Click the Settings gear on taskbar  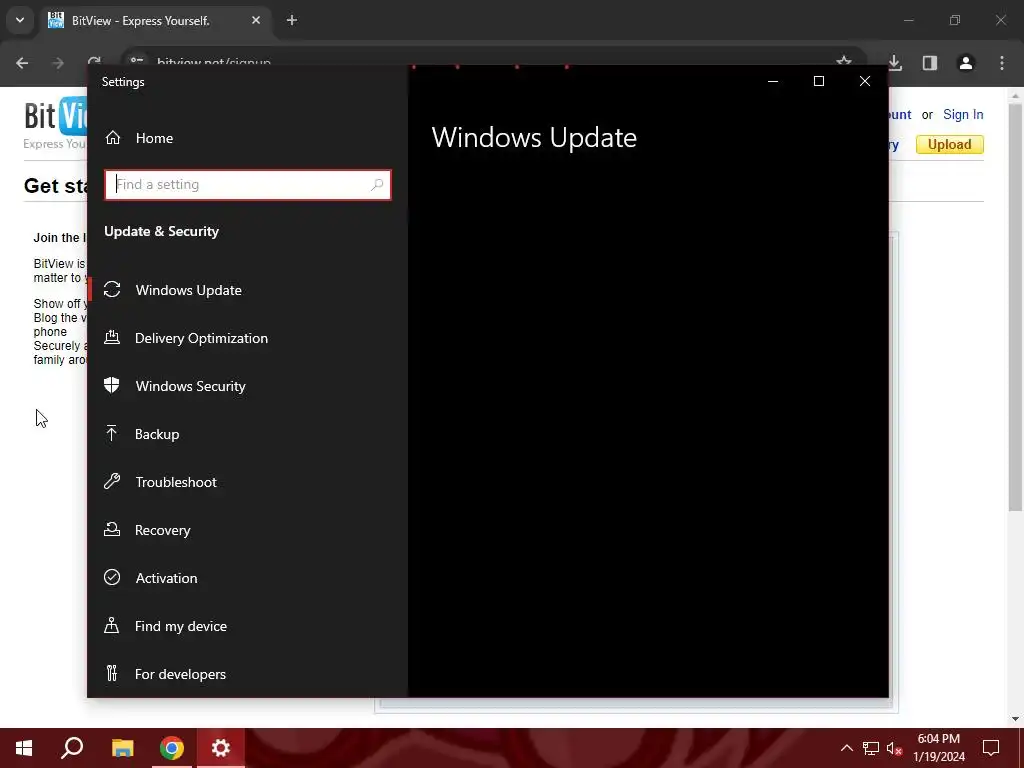221,748
